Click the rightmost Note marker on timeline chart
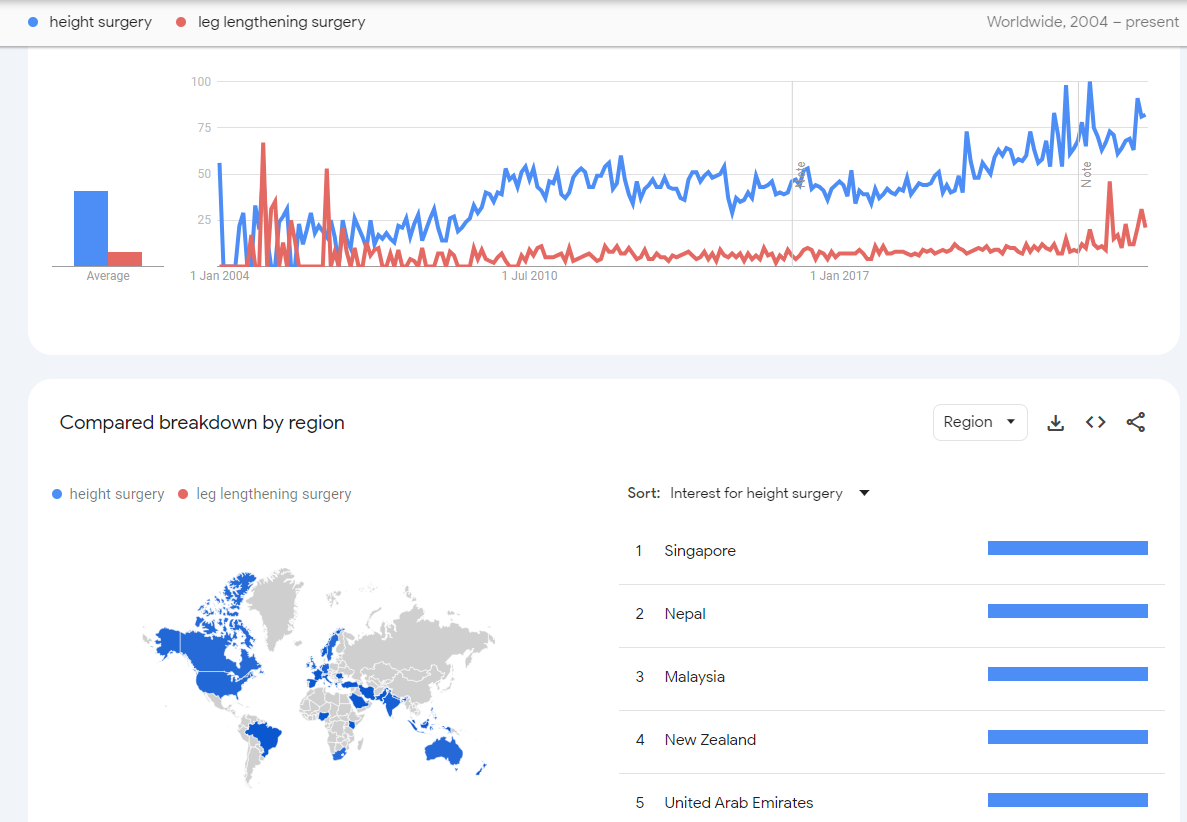The width and height of the screenshot is (1187, 822). (x=1086, y=175)
